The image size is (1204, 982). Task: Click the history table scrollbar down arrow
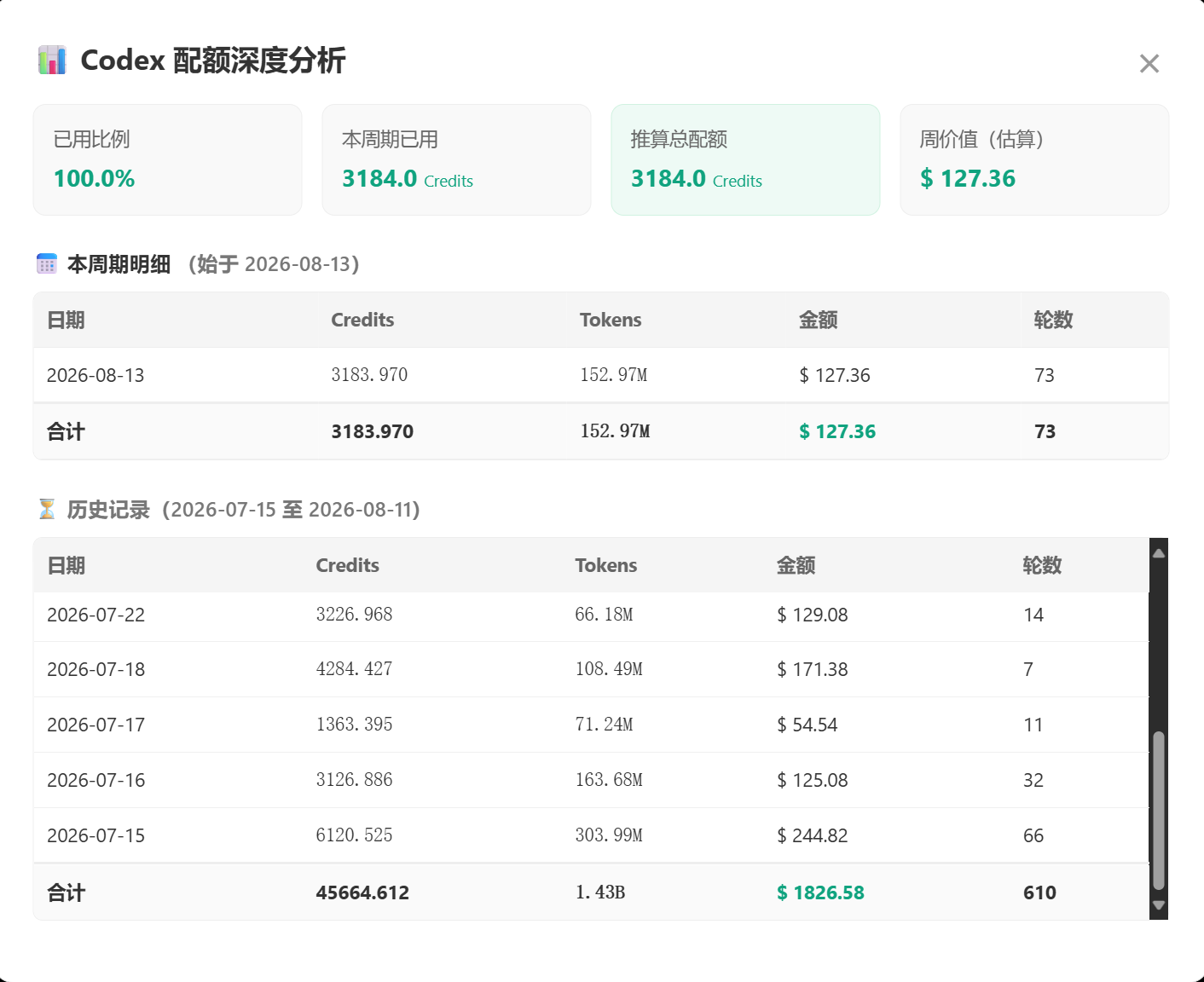click(1158, 905)
